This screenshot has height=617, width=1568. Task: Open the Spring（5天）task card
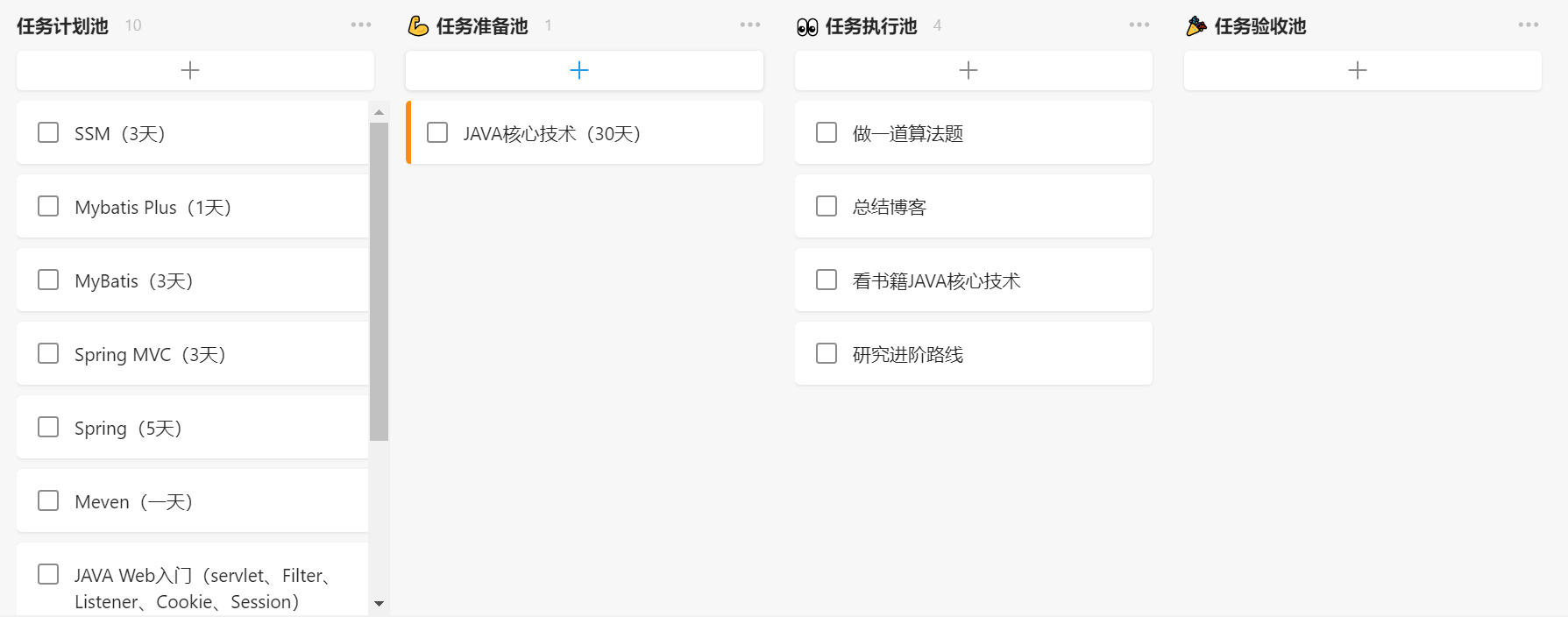tap(193, 427)
